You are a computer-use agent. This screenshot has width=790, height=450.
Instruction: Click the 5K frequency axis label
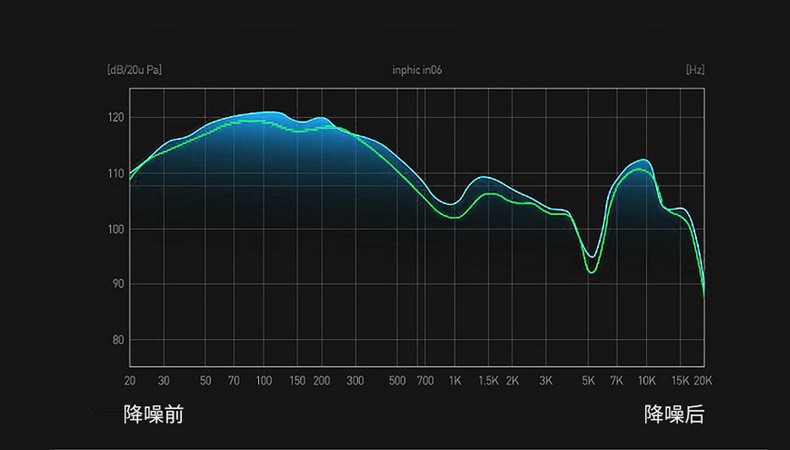coord(588,381)
